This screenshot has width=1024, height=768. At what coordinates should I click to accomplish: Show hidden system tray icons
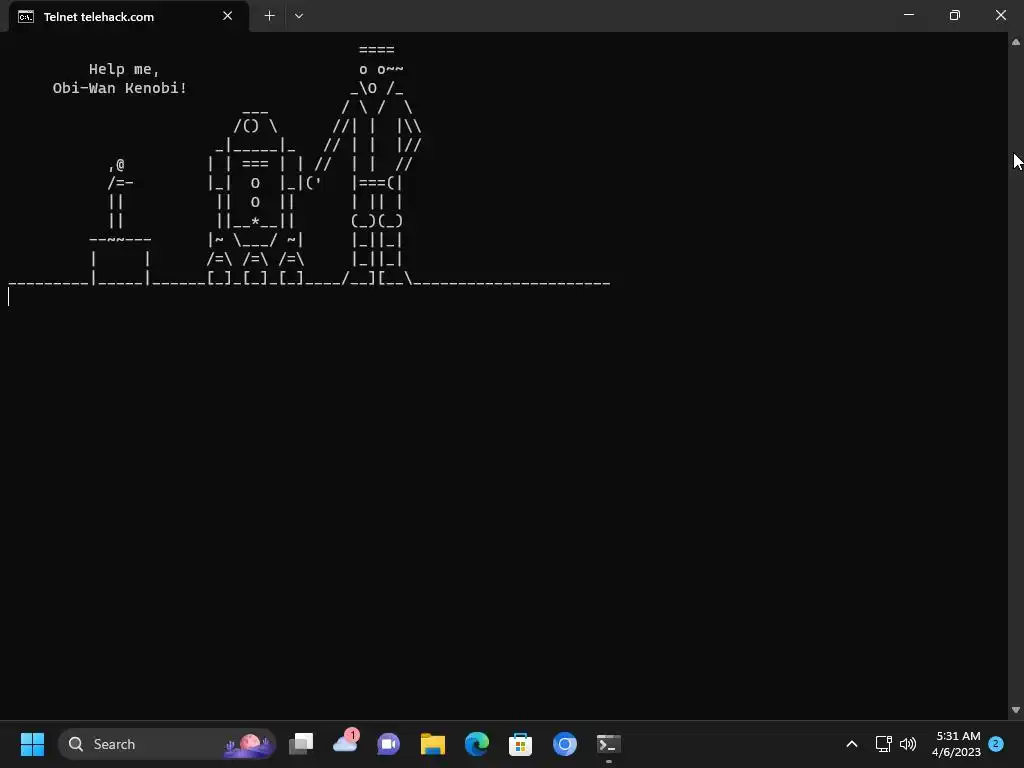coord(852,744)
